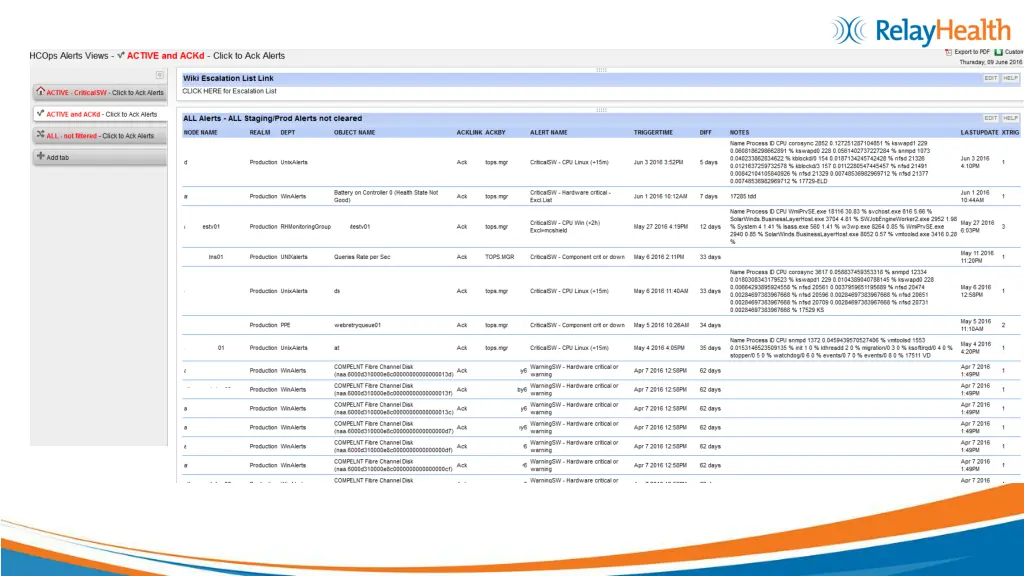Select the 'Battery on Controller 0' object name cell
Image resolution: width=1024 pixels, height=576 pixels.
pyautogui.click(x=386, y=197)
